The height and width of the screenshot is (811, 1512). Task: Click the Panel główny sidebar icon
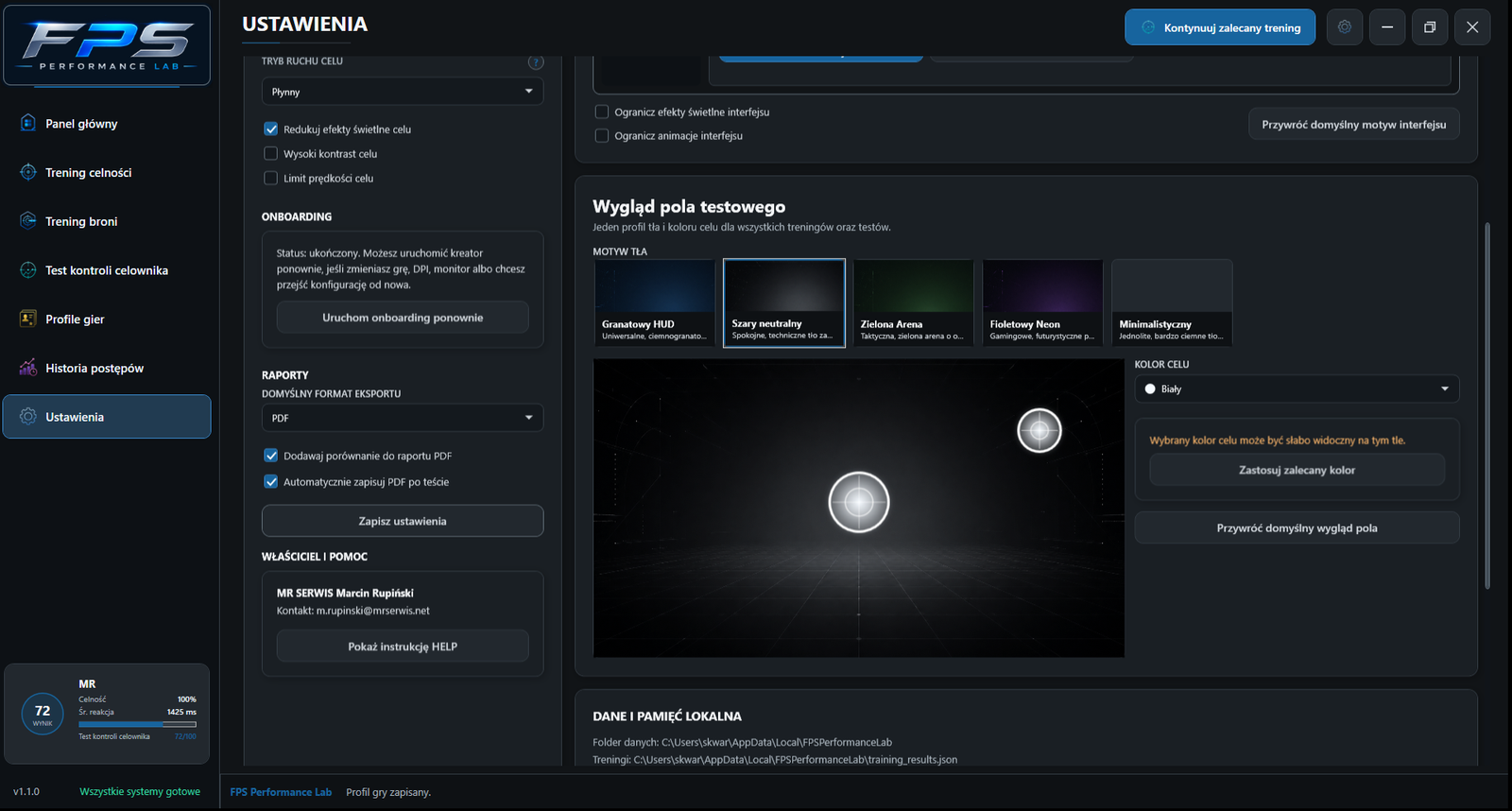(x=28, y=123)
